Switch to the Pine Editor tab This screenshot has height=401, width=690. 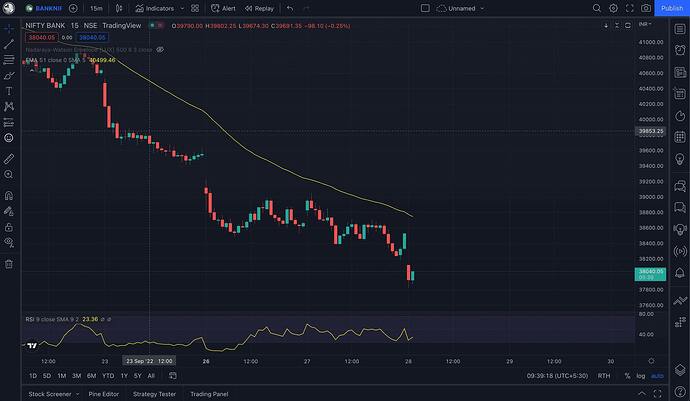[104, 394]
